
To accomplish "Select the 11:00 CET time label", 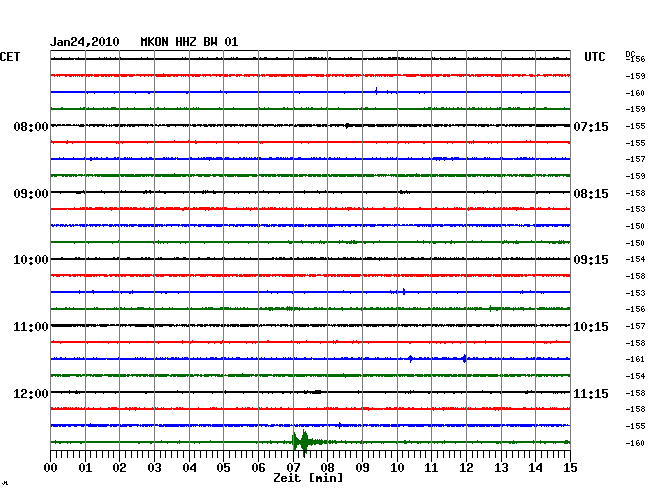I will click(31, 327).
